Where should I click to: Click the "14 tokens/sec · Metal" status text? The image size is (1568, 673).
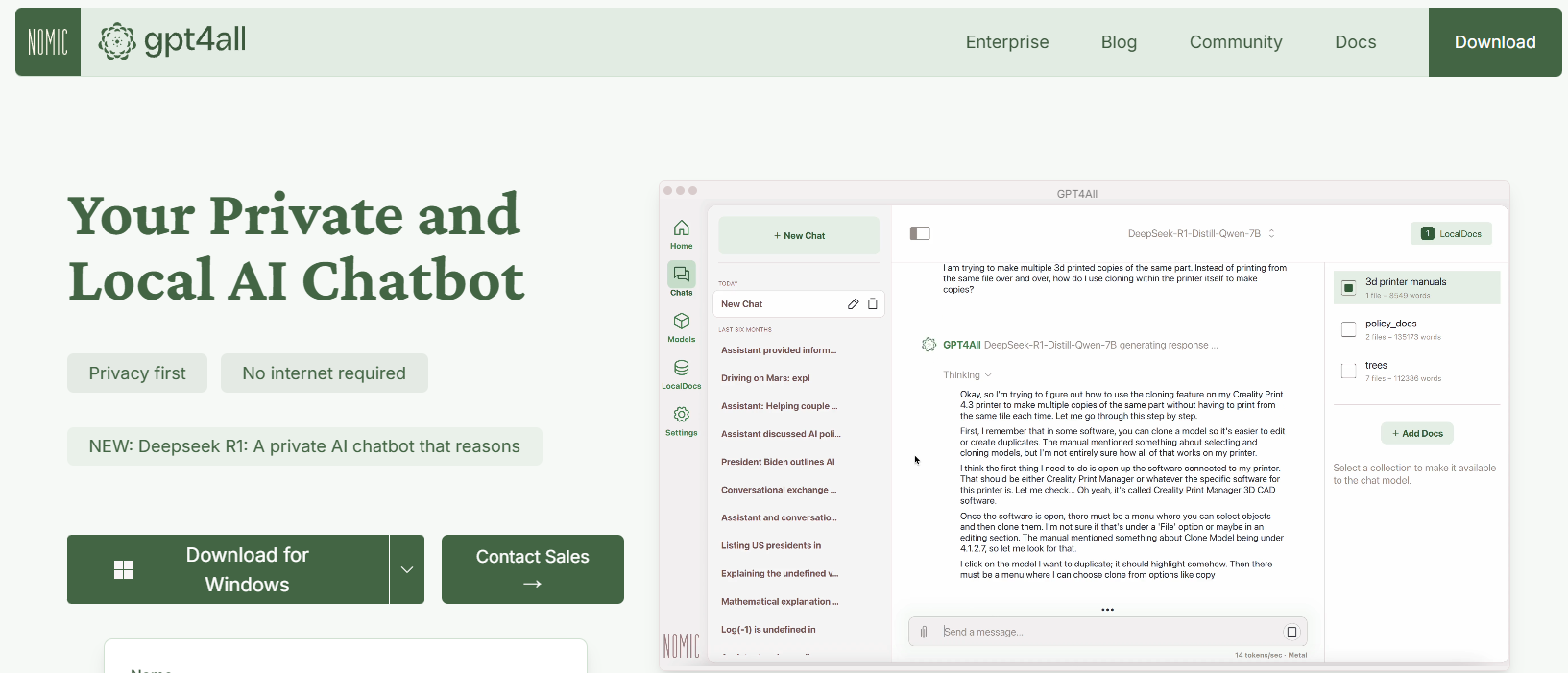click(1270, 655)
